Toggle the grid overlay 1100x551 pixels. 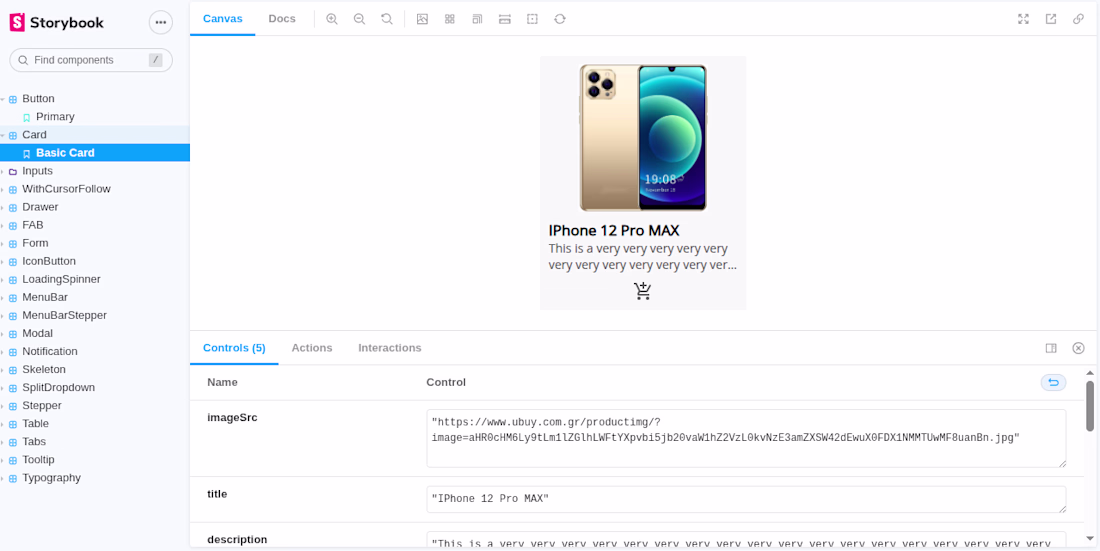450,19
